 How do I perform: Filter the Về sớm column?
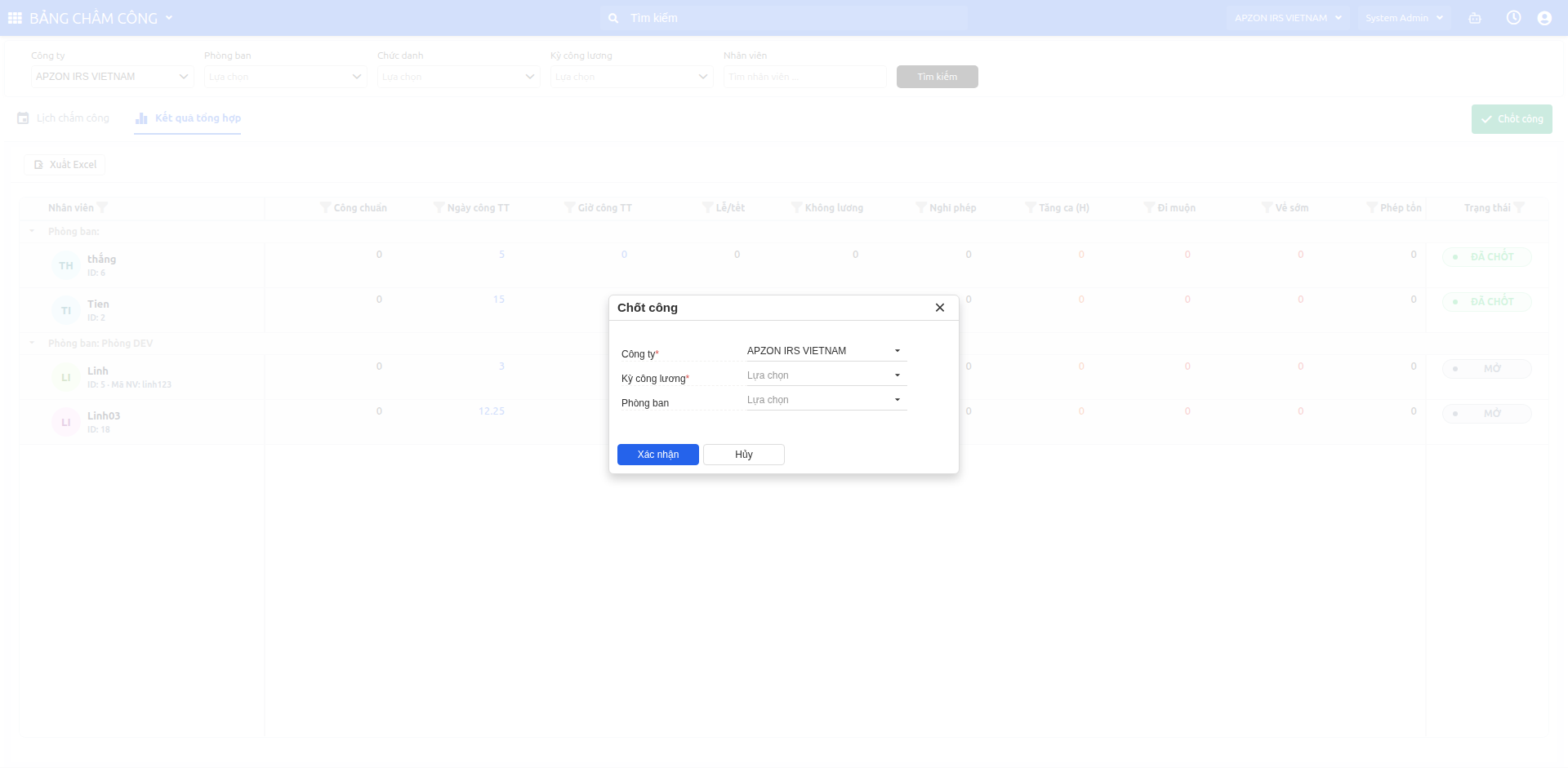coord(1267,207)
